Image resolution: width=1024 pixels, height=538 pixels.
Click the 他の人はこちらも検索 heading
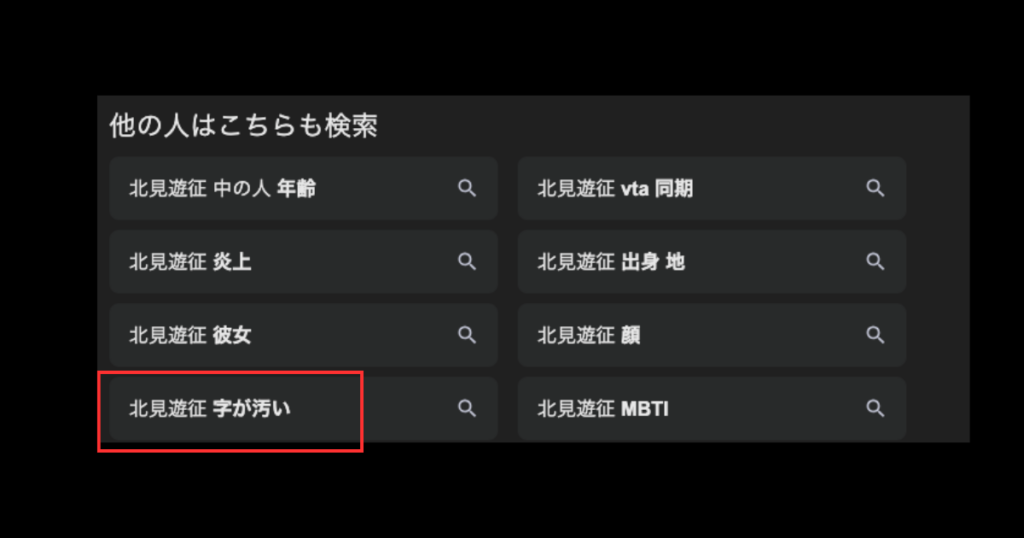coord(243,125)
